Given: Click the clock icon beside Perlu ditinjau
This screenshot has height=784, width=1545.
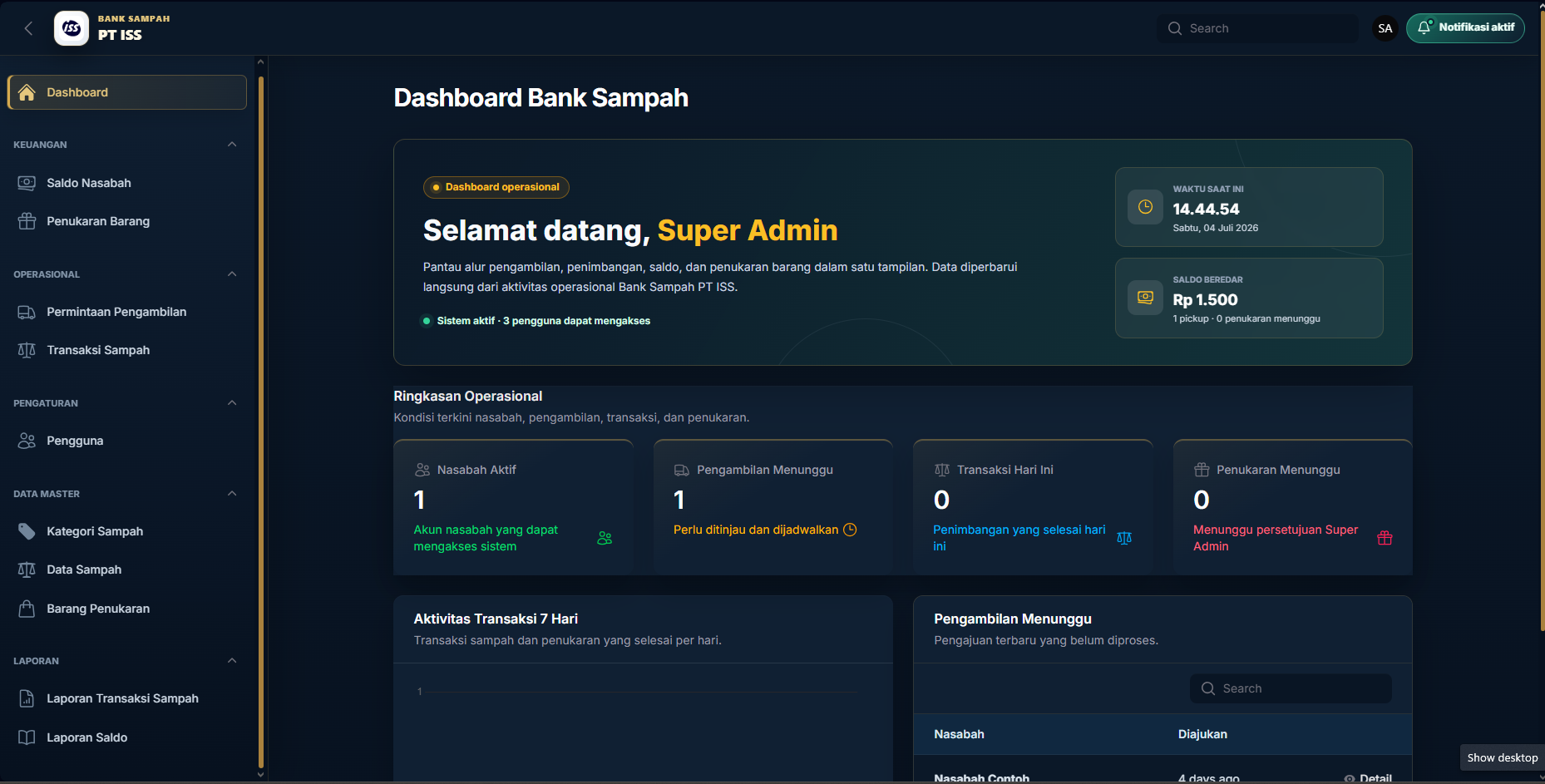Looking at the screenshot, I should click(x=850, y=530).
